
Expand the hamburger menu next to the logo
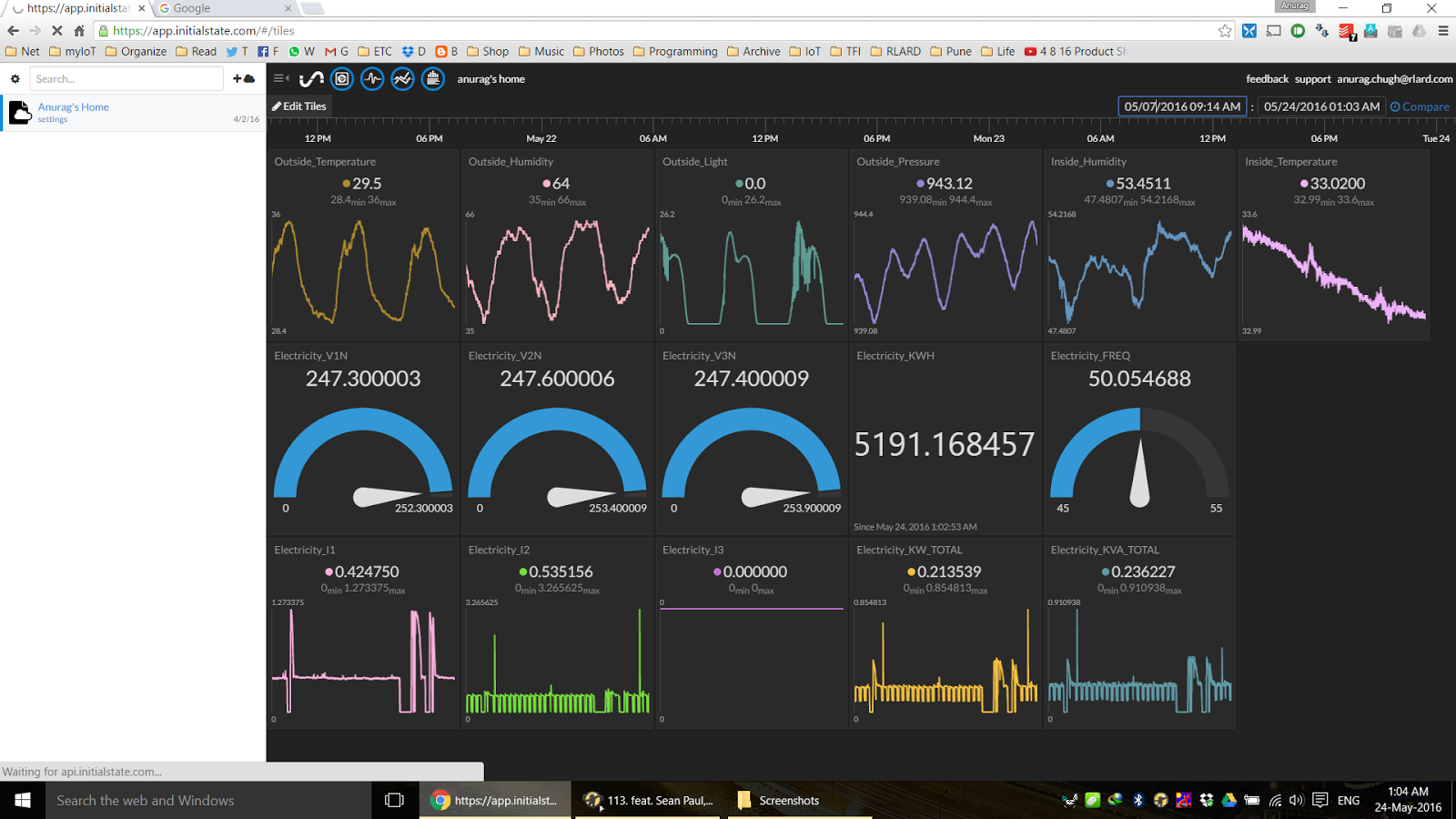point(278,79)
